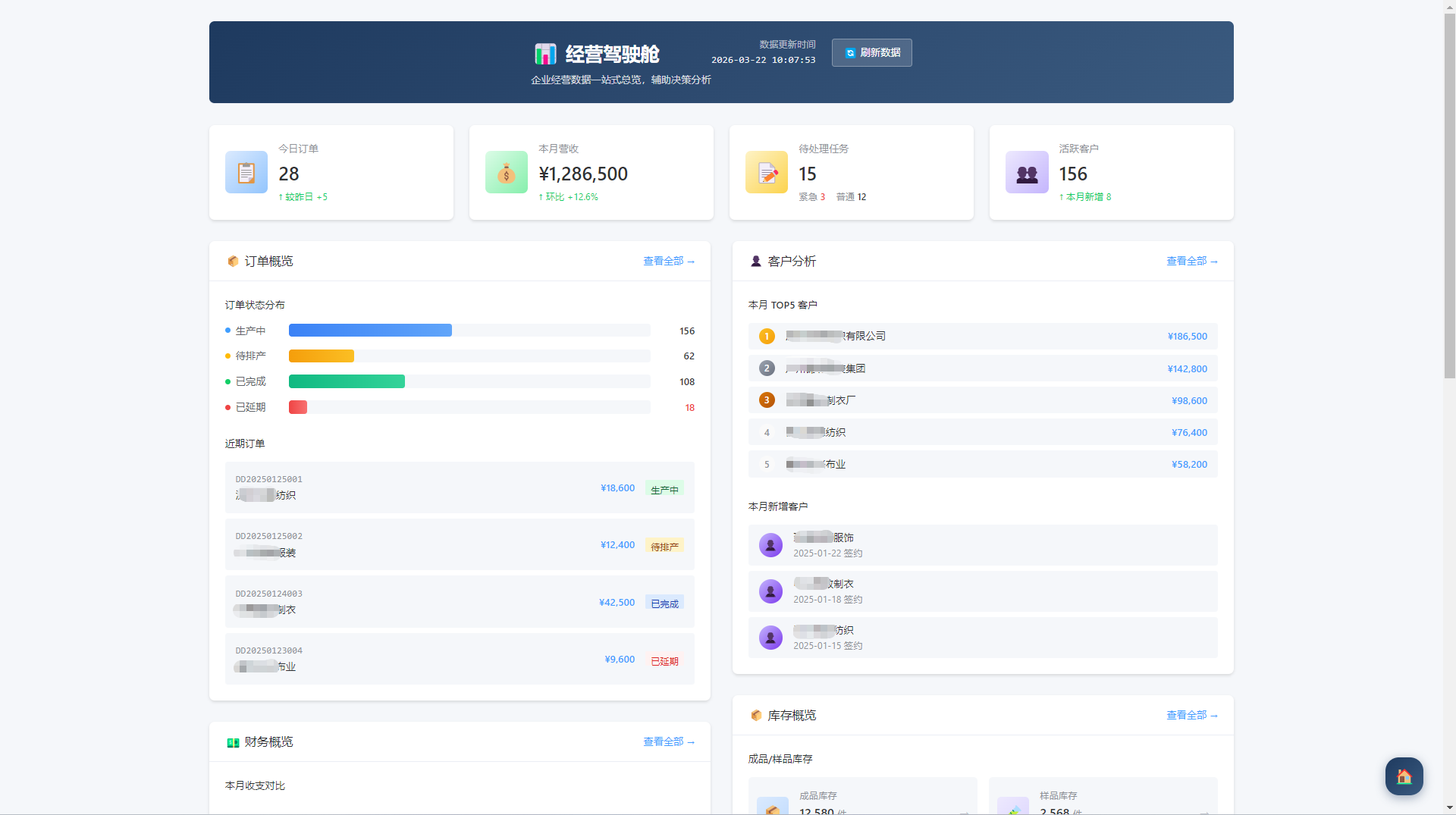Image resolution: width=1456 pixels, height=815 pixels.
Task: Click the 2026-03-22 10:07:53 update timestamp
Action: [x=763, y=60]
